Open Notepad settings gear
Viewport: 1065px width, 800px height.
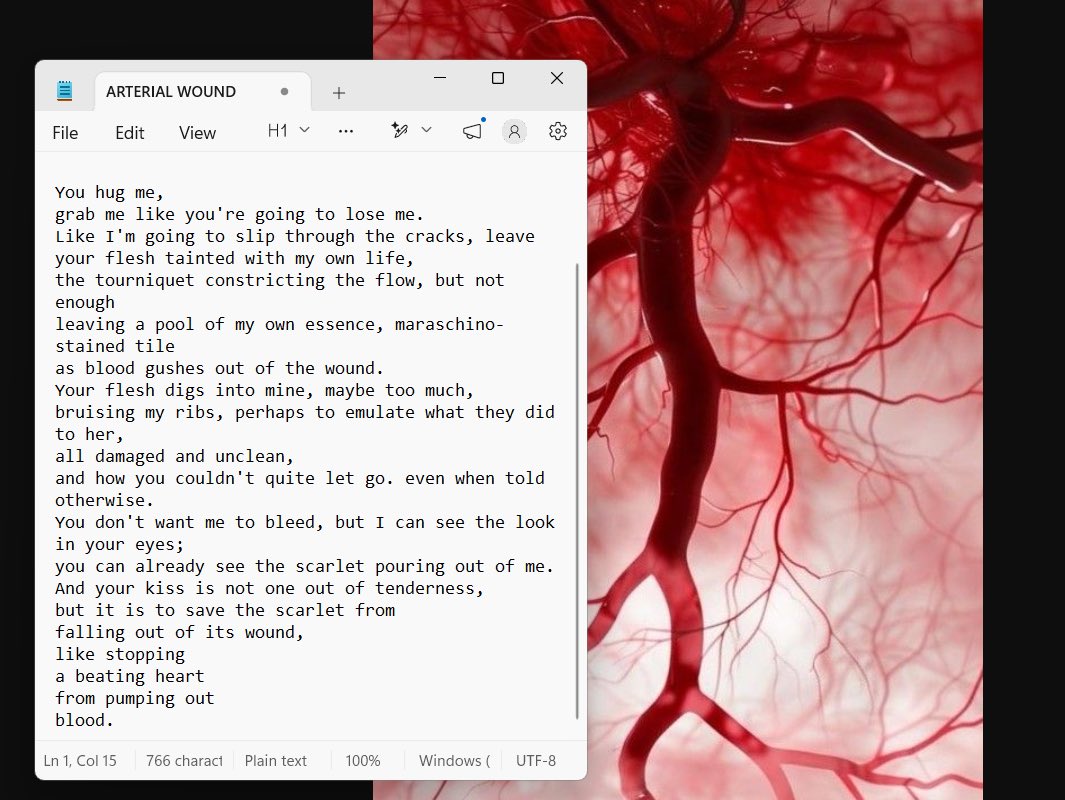(x=558, y=131)
